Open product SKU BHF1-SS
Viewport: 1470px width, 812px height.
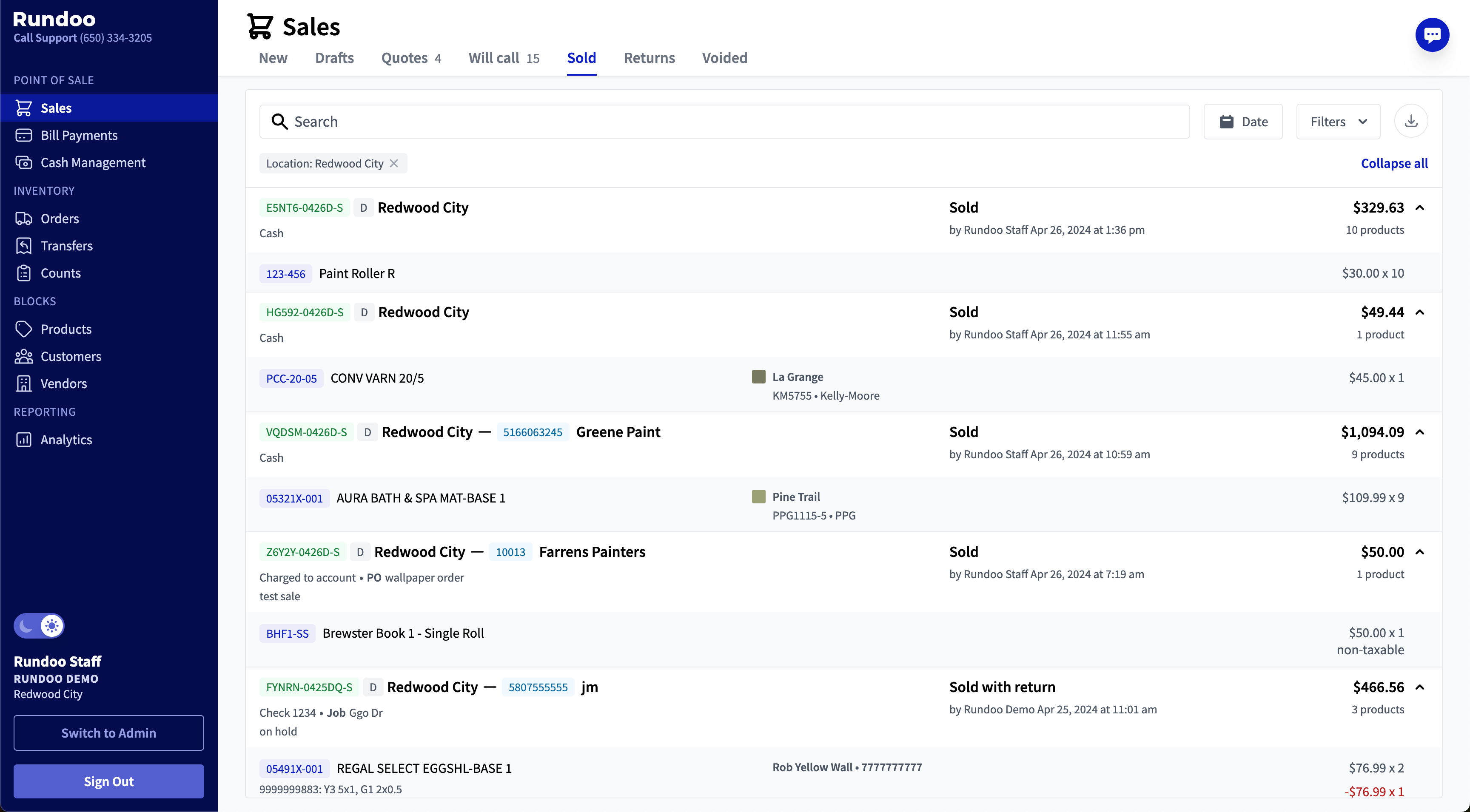287,633
